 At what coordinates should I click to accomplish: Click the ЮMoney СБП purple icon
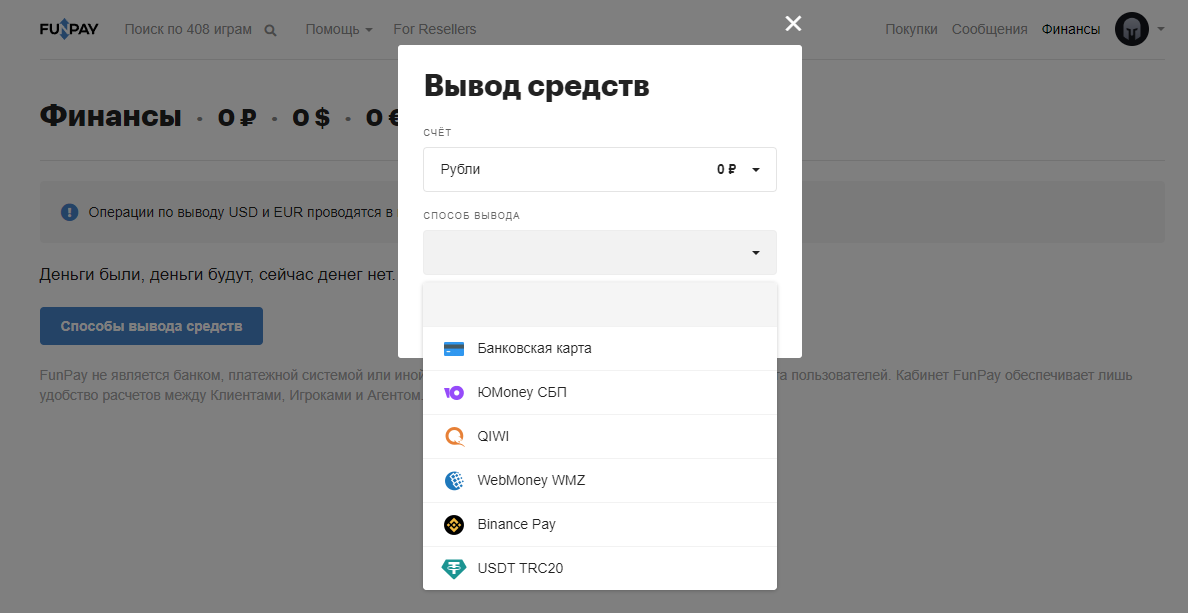point(455,392)
